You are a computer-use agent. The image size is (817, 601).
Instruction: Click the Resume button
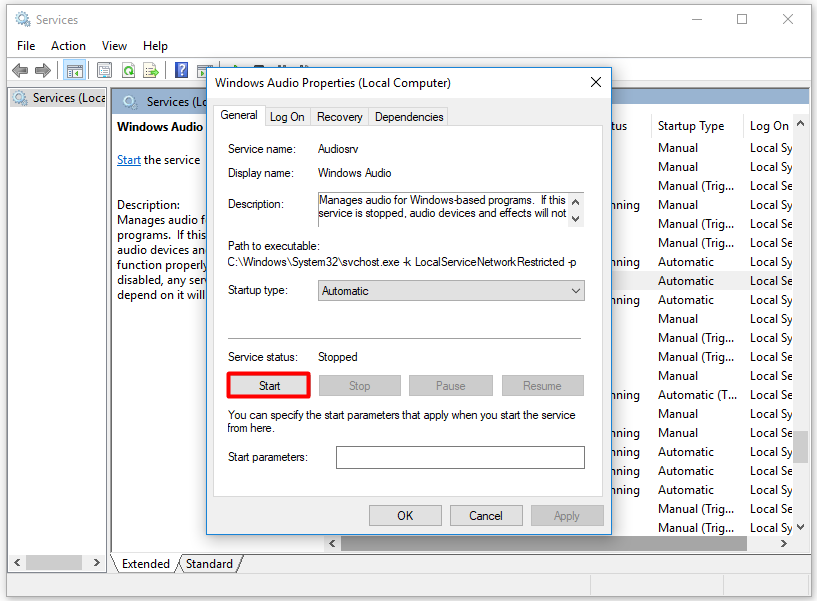pyautogui.click(x=542, y=386)
